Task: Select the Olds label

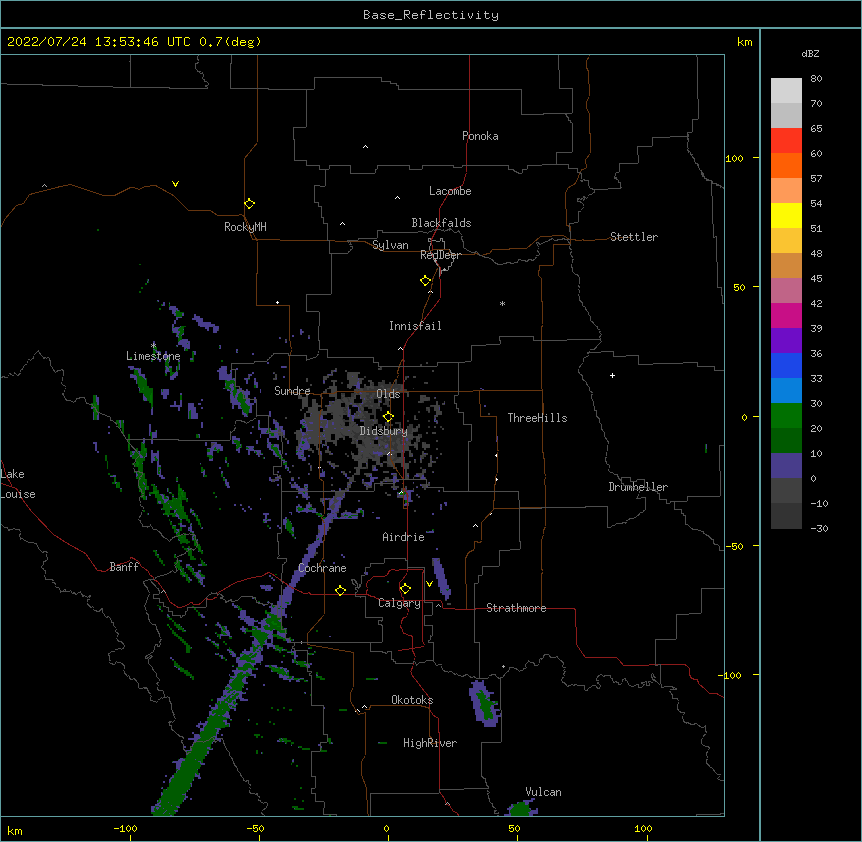Action: click(388, 394)
